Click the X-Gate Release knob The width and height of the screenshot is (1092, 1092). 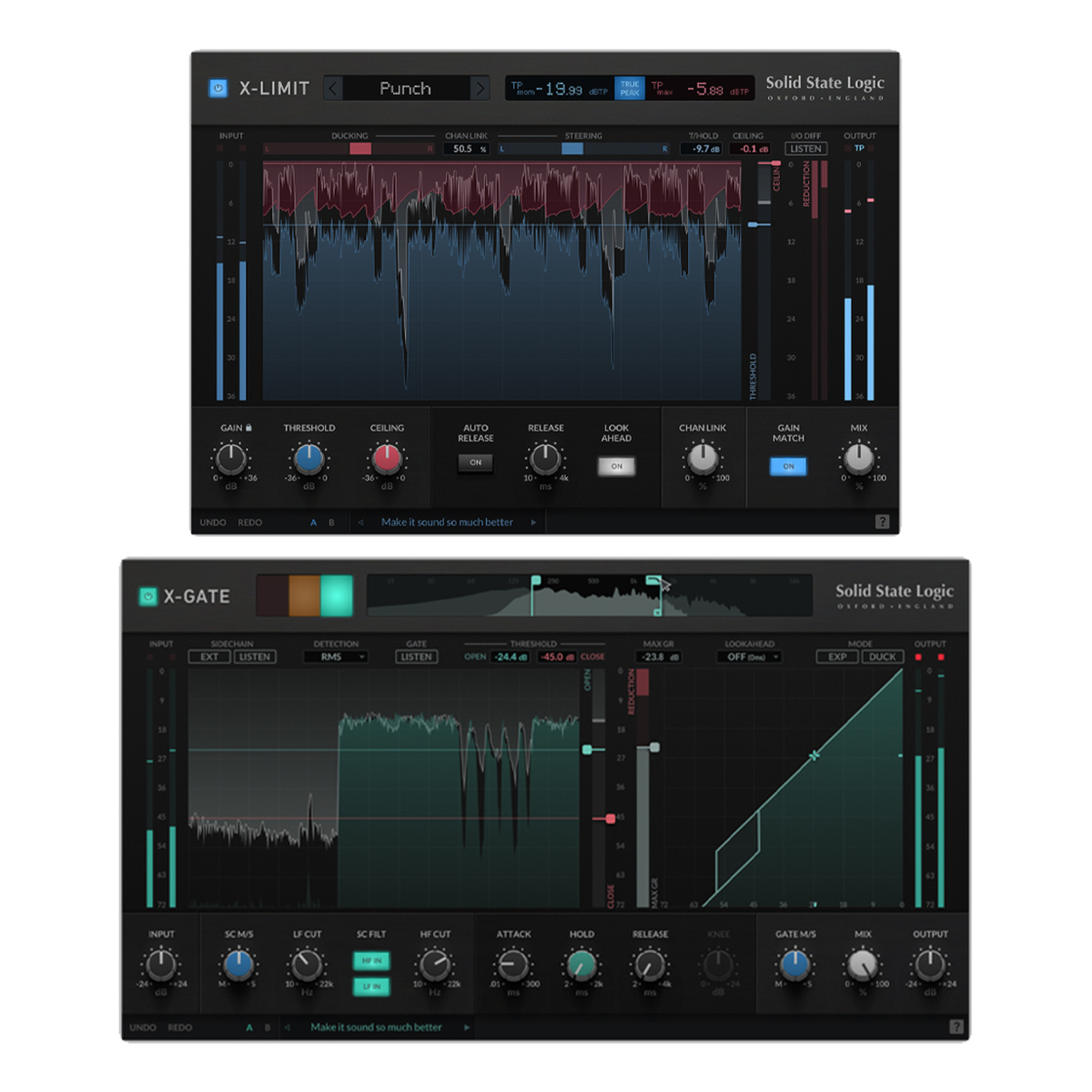pyautogui.click(x=650, y=965)
